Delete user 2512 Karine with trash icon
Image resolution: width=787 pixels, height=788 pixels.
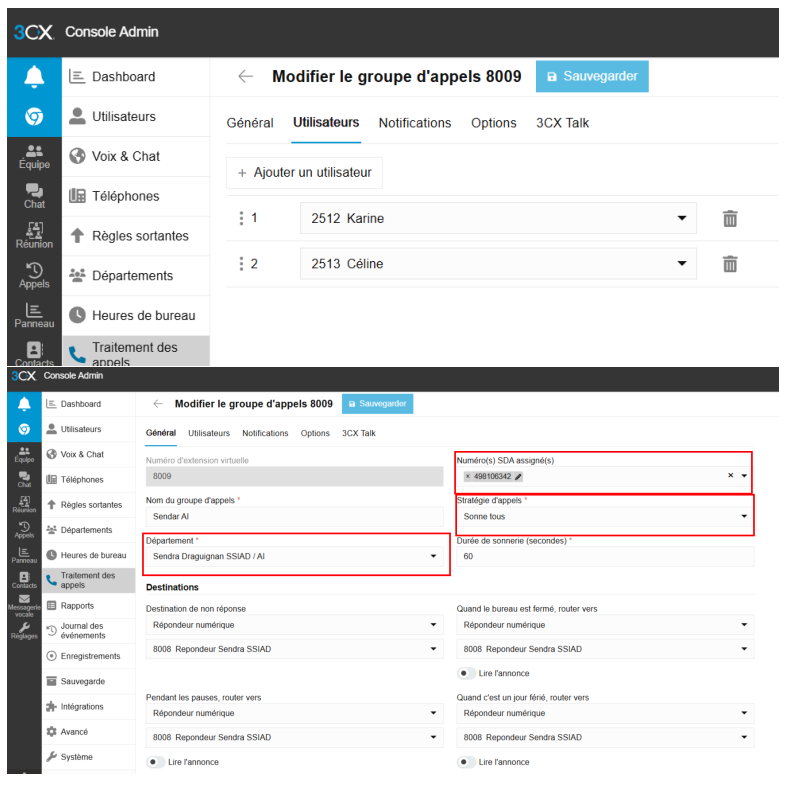click(x=730, y=219)
